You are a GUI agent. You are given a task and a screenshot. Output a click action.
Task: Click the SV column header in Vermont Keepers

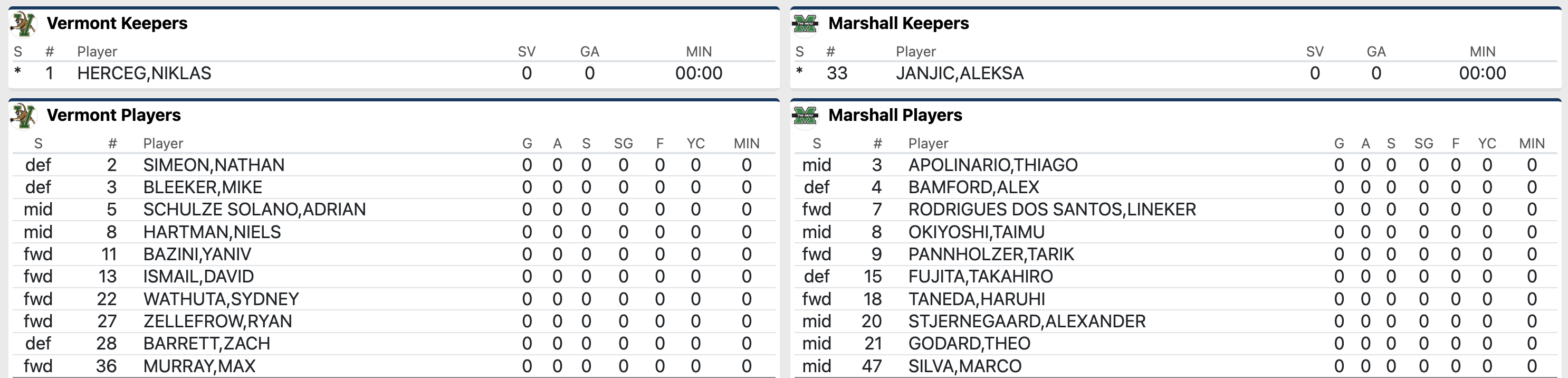[527, 52]
